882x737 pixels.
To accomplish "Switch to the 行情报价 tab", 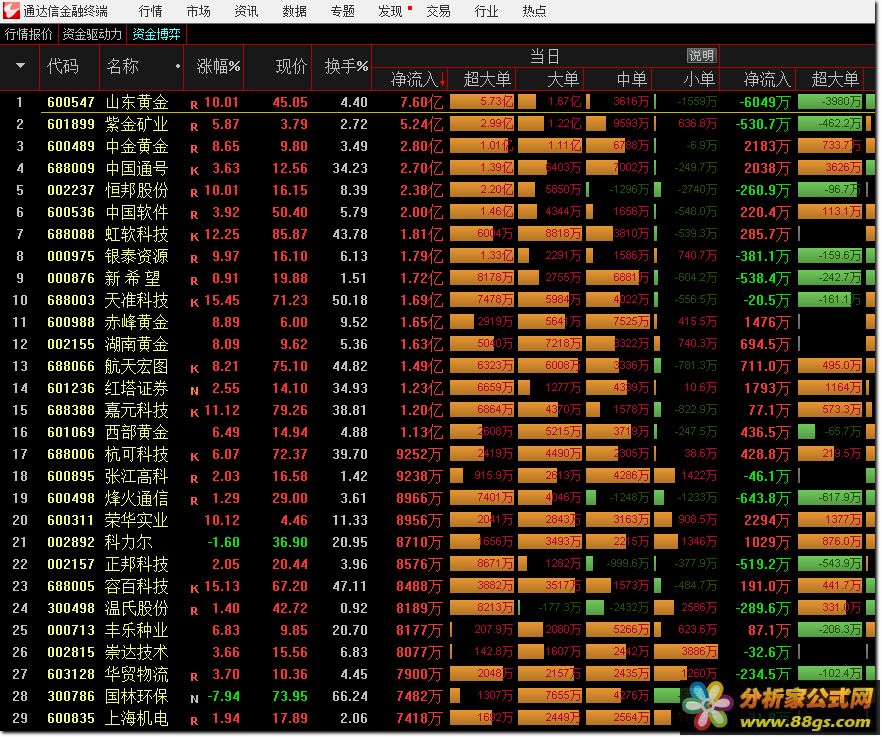I will point(29,34).
